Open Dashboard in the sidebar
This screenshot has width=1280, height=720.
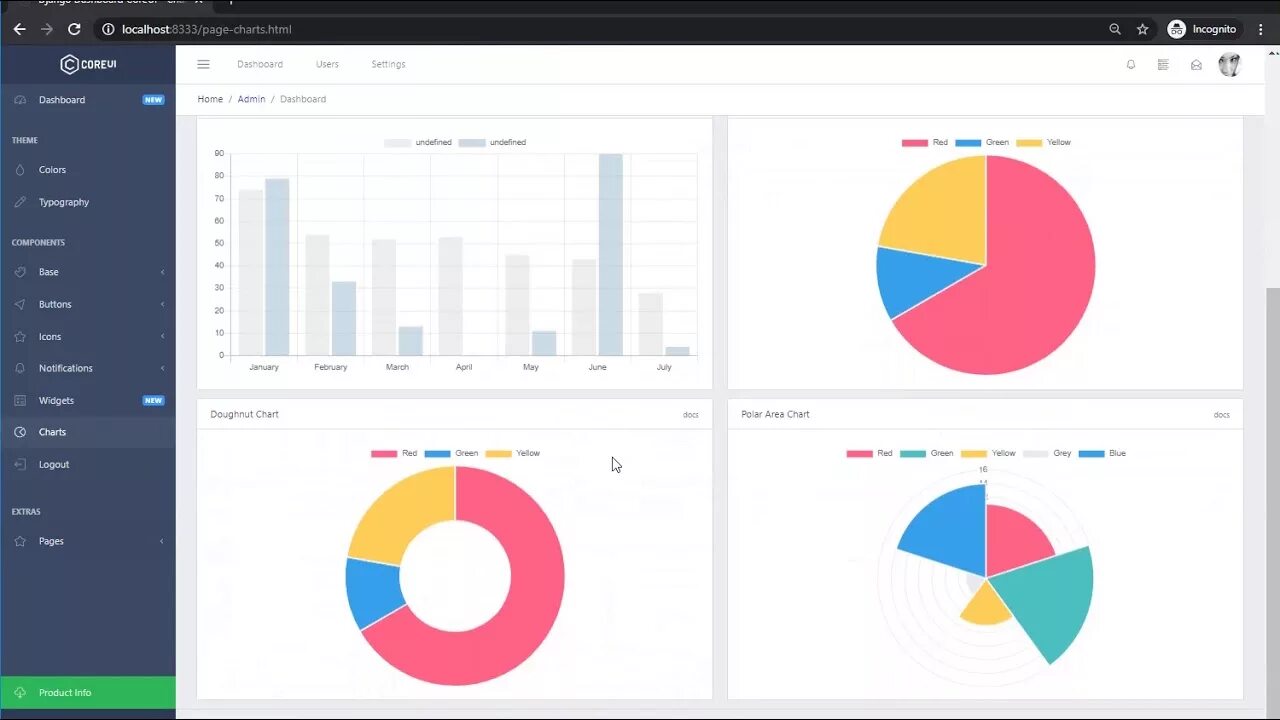(x=88, y=100)
